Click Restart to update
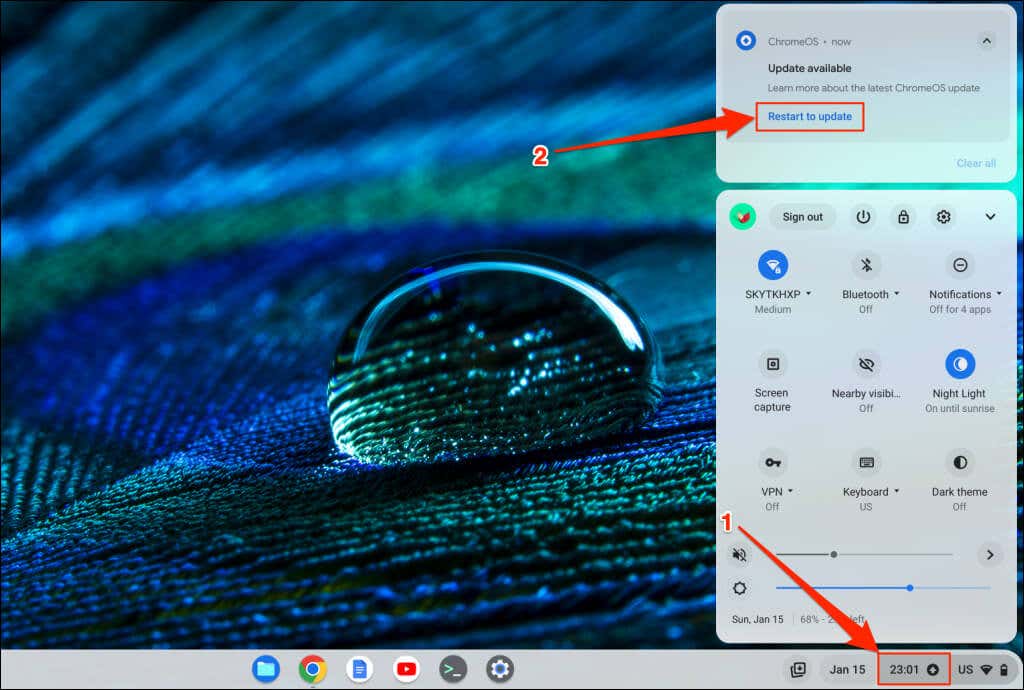Viewport: 1024px width, 690px height. click(810, 116)
